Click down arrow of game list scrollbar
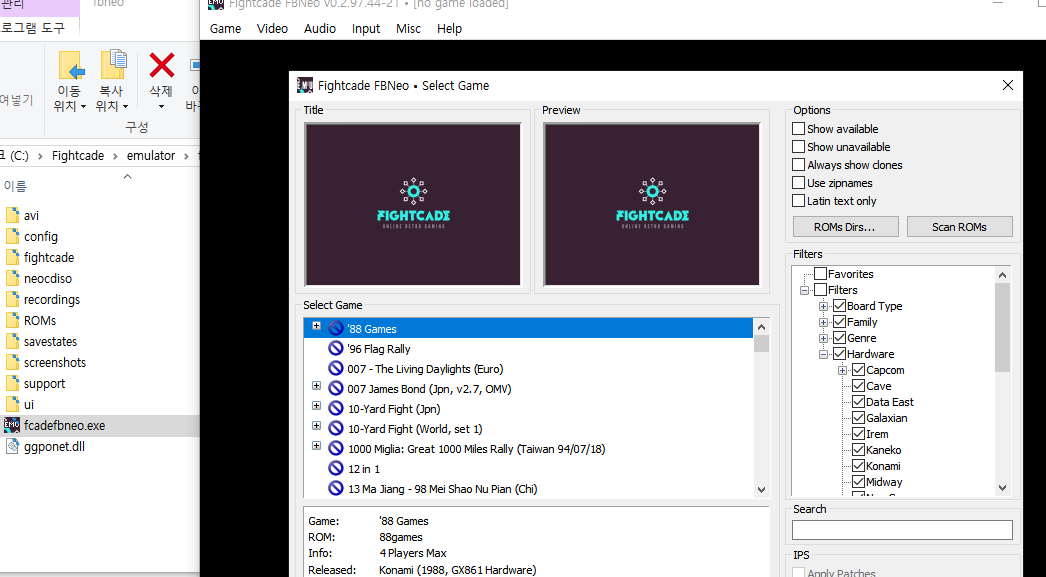The height and width of the screenshot is (577, 1046). 761,490
